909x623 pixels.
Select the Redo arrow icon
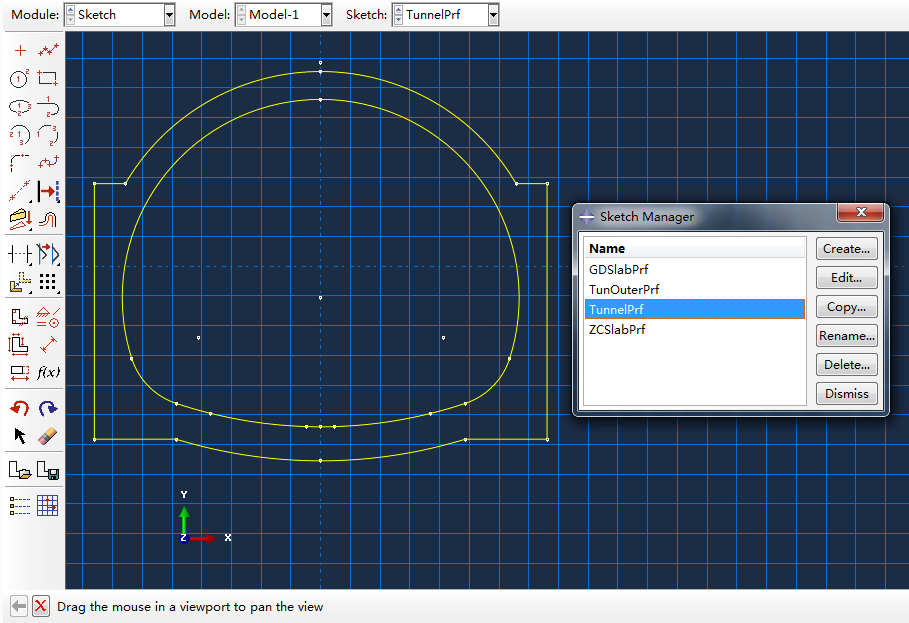pos(46,407)
